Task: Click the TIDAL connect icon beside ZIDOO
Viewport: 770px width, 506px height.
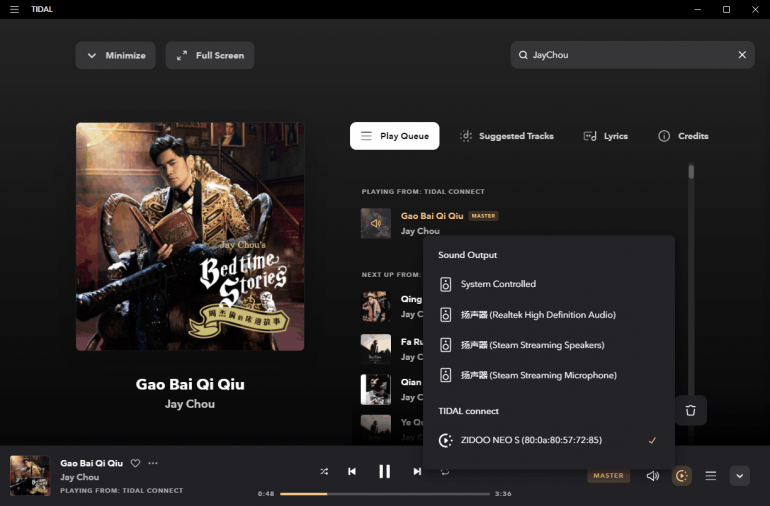Action: (445, 440)
